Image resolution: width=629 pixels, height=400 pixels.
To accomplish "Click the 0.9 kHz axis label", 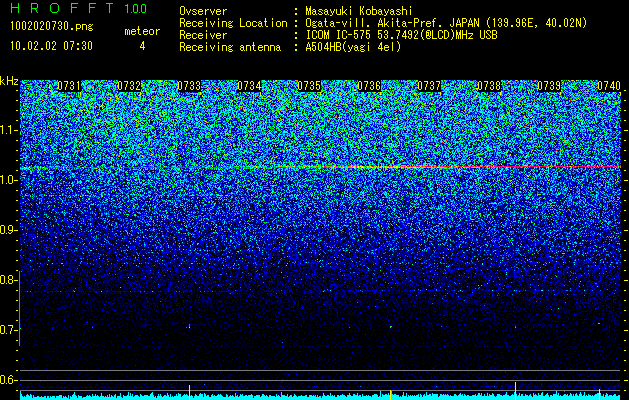I will coord(8,230).
